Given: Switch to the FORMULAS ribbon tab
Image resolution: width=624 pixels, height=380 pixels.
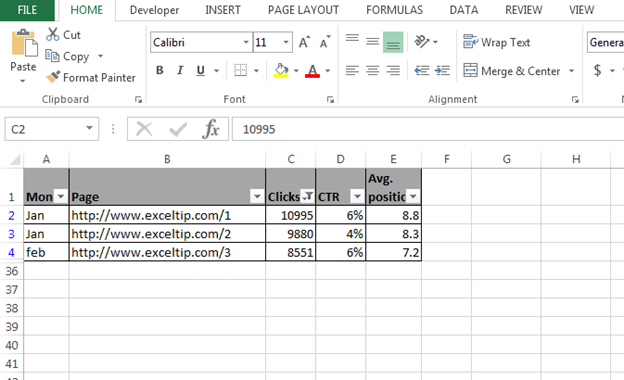Looking at the screenshot, I should pyautogui.click(x=394, y=10).
